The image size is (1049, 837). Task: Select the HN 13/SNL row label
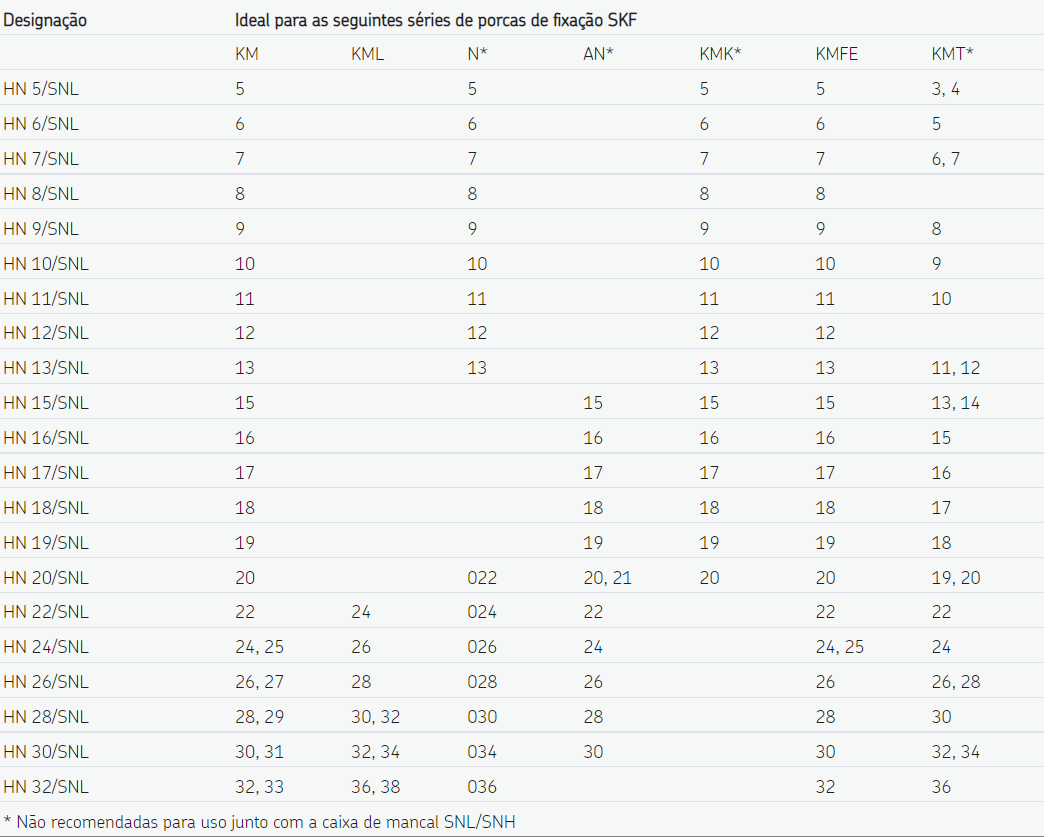pyautogui.click(x=46, y=368)
